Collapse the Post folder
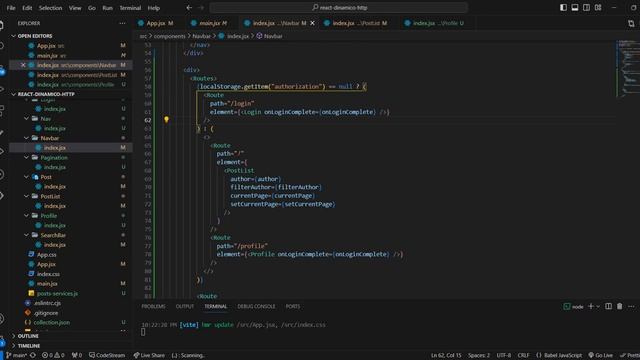 point(46,177)
